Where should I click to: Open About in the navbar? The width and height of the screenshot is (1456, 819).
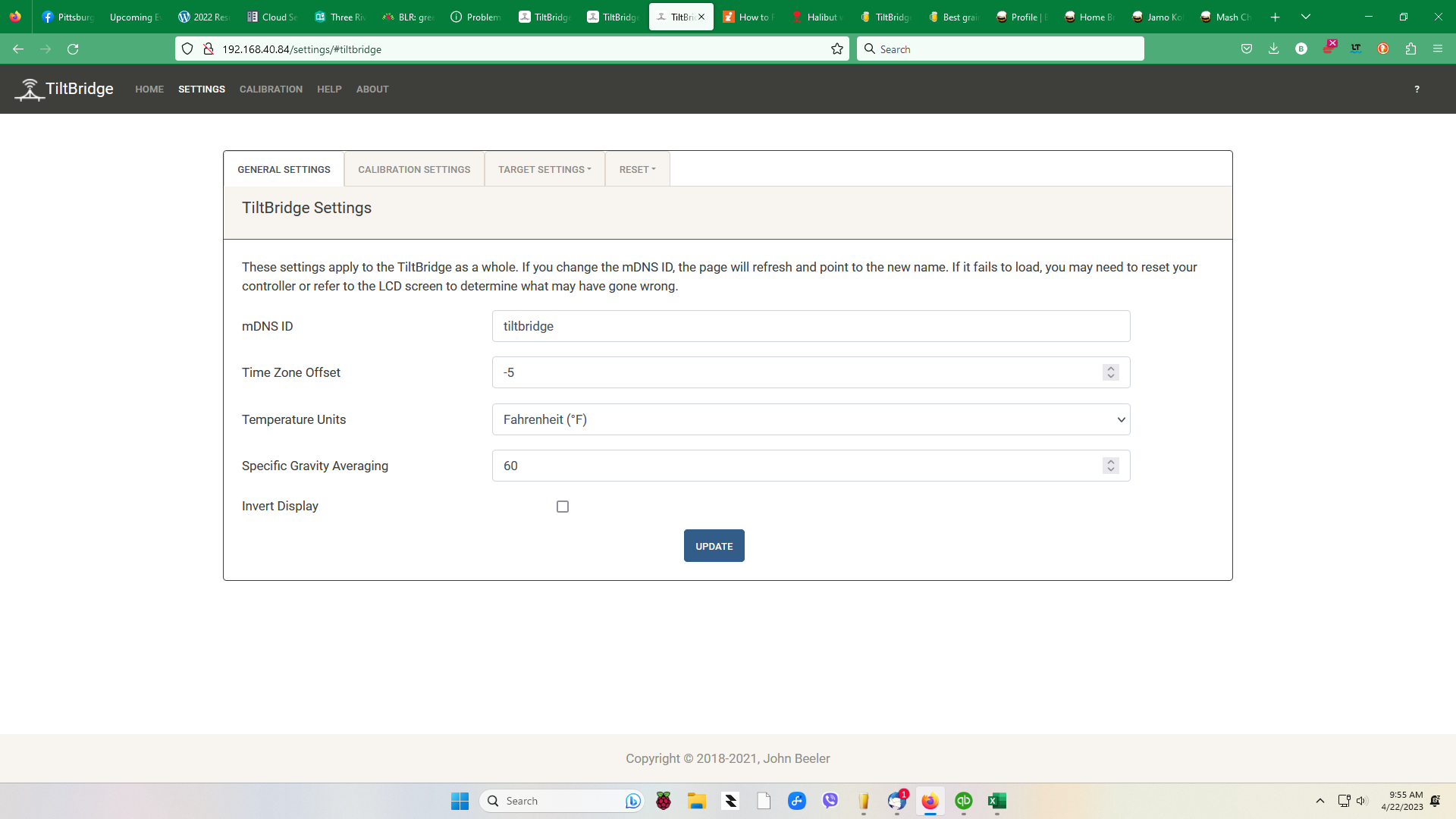[x=372, y=89]
